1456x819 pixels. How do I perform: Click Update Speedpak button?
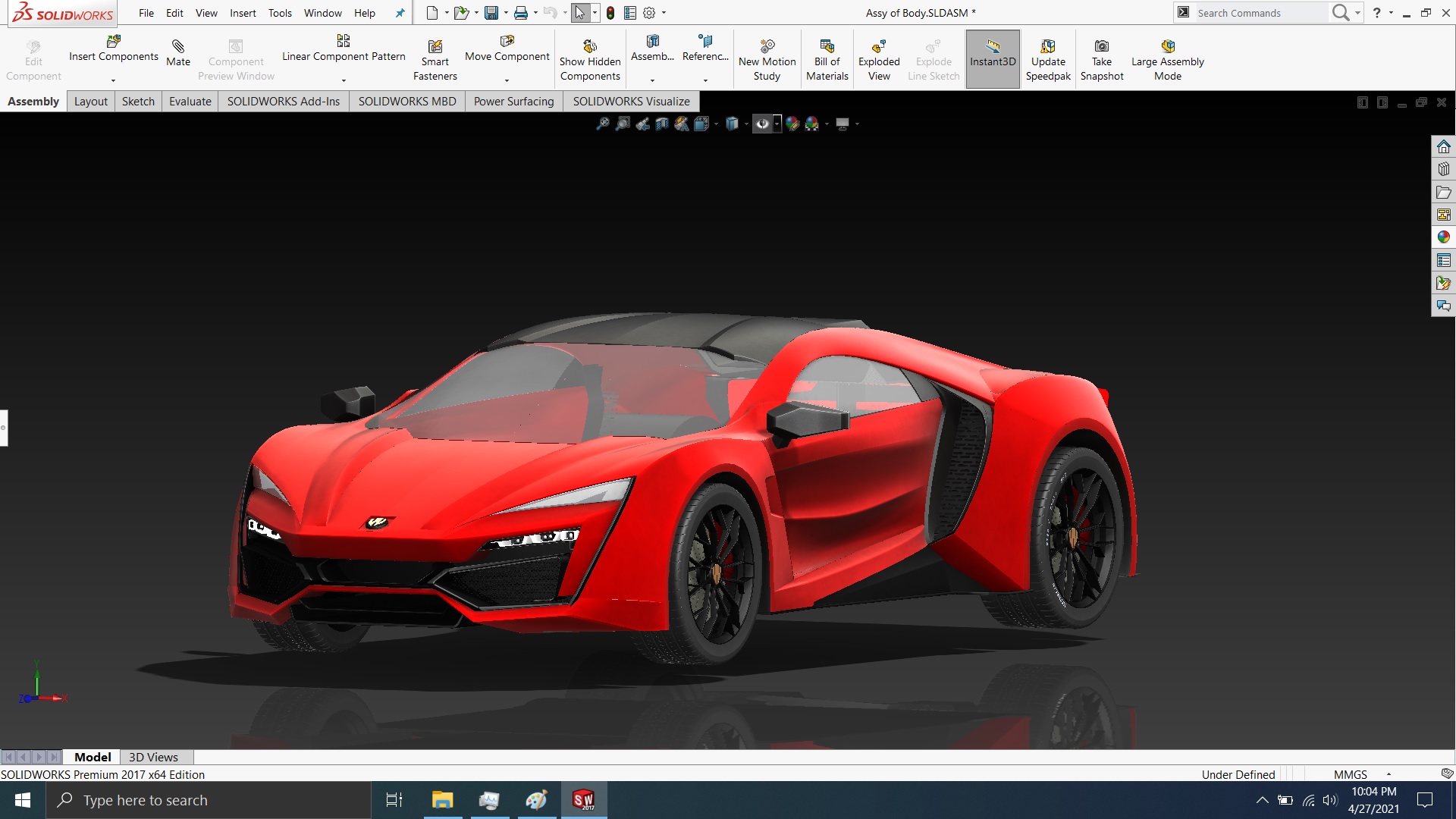(1048, 58)
